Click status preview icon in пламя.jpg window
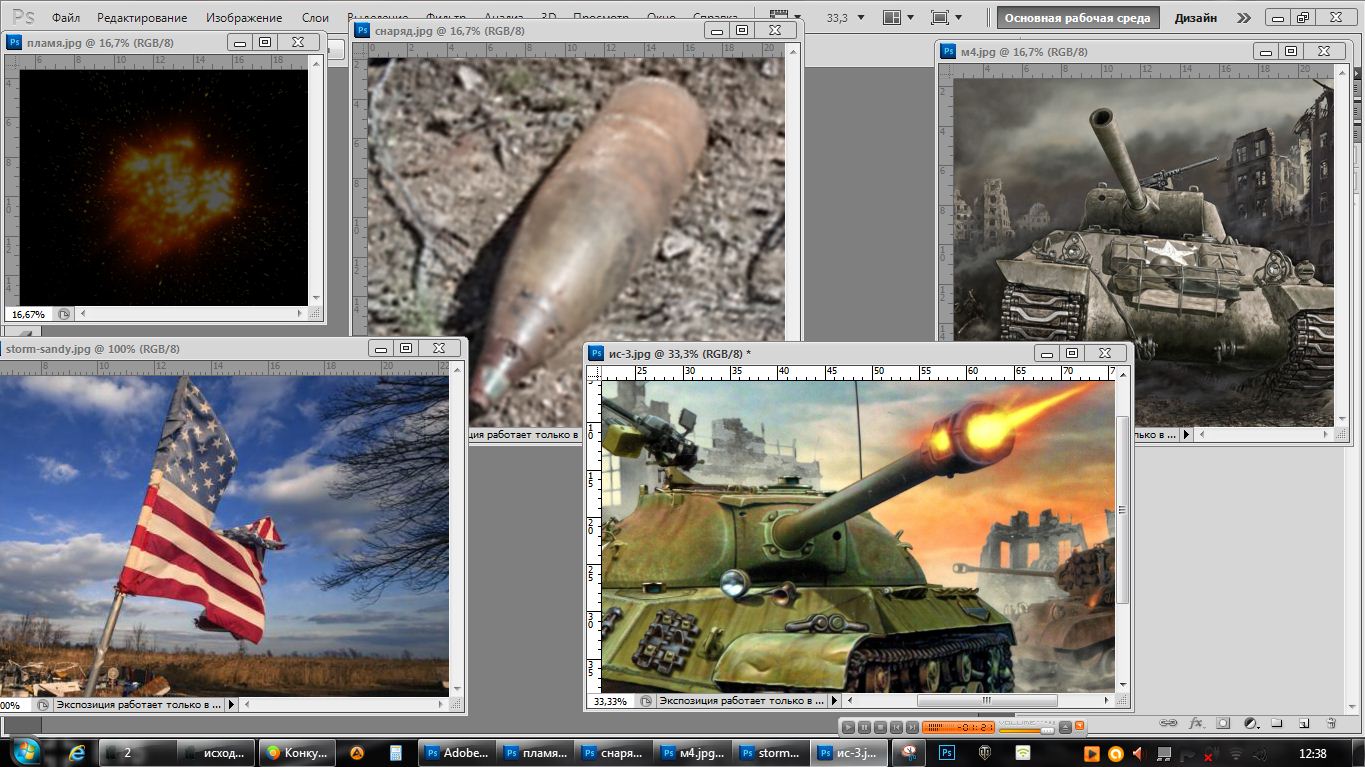 click(64, 314)
